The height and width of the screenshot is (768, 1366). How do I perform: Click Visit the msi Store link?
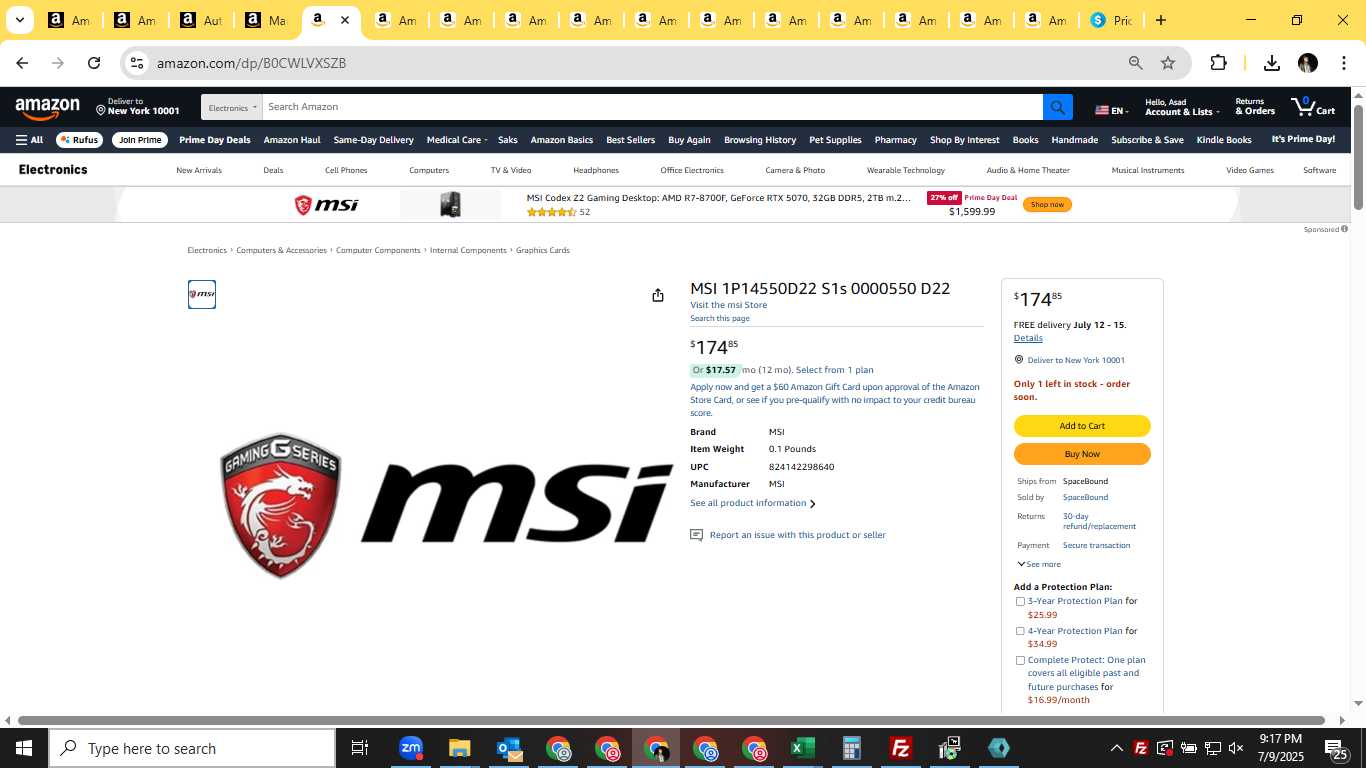pos(728,305)
